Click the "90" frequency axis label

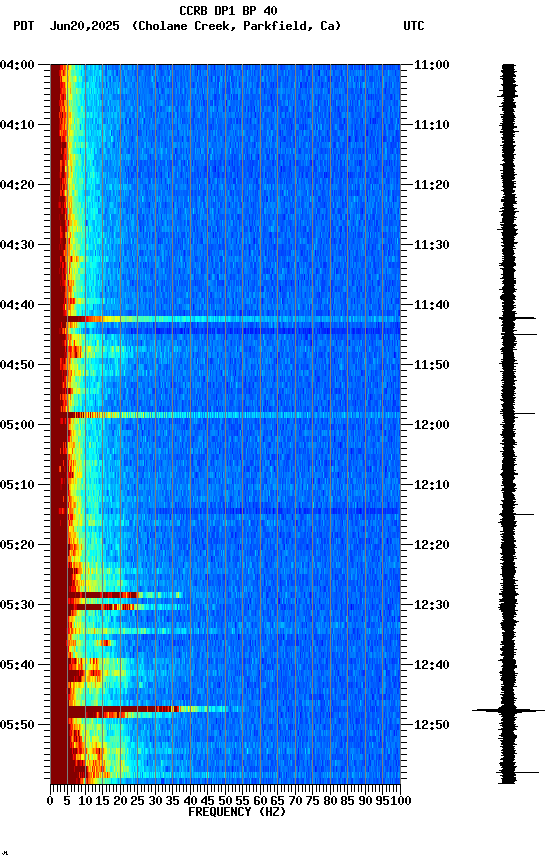[365, 801]
